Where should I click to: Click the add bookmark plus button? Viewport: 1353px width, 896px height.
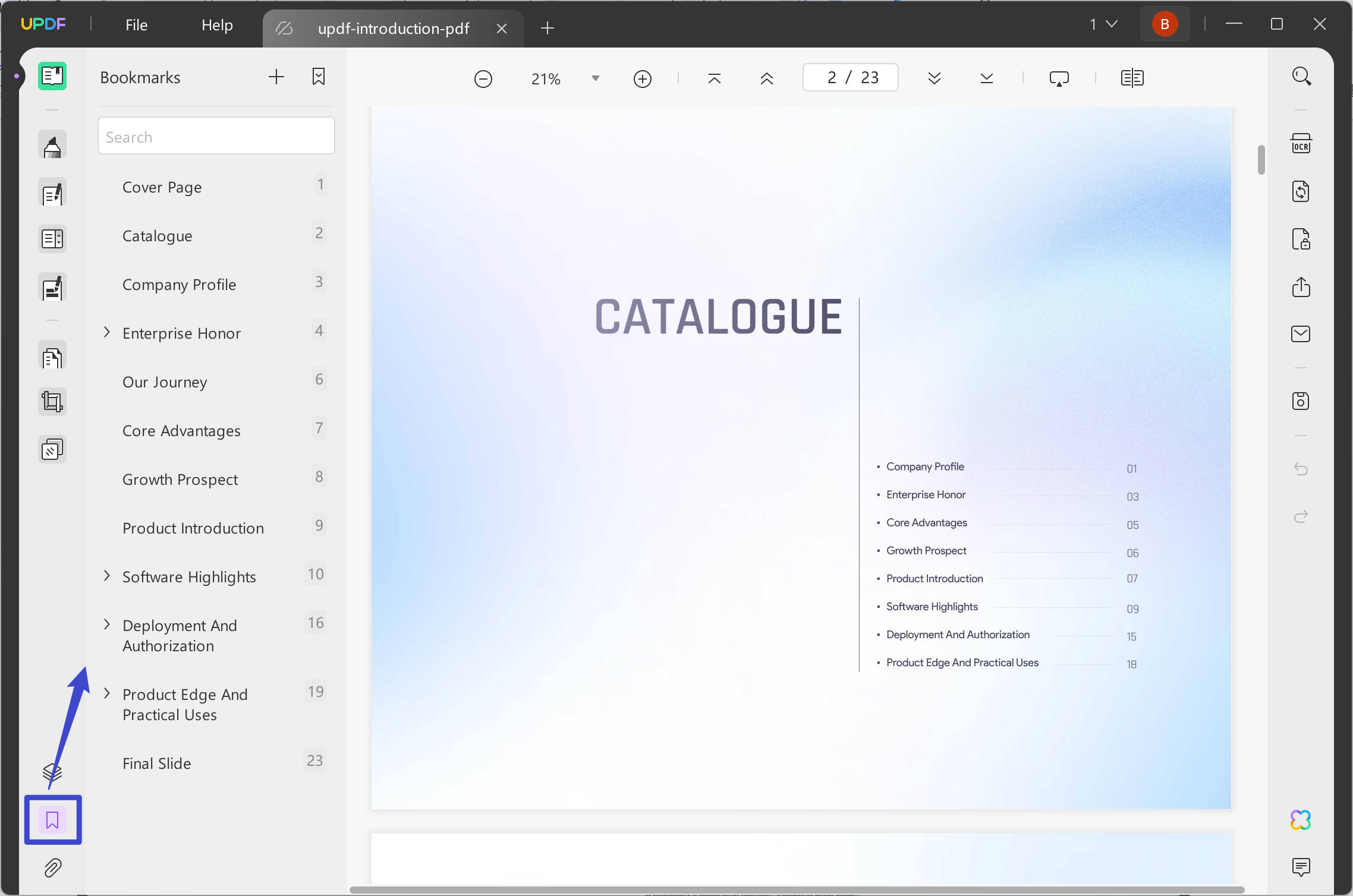[x=276, y=77]
